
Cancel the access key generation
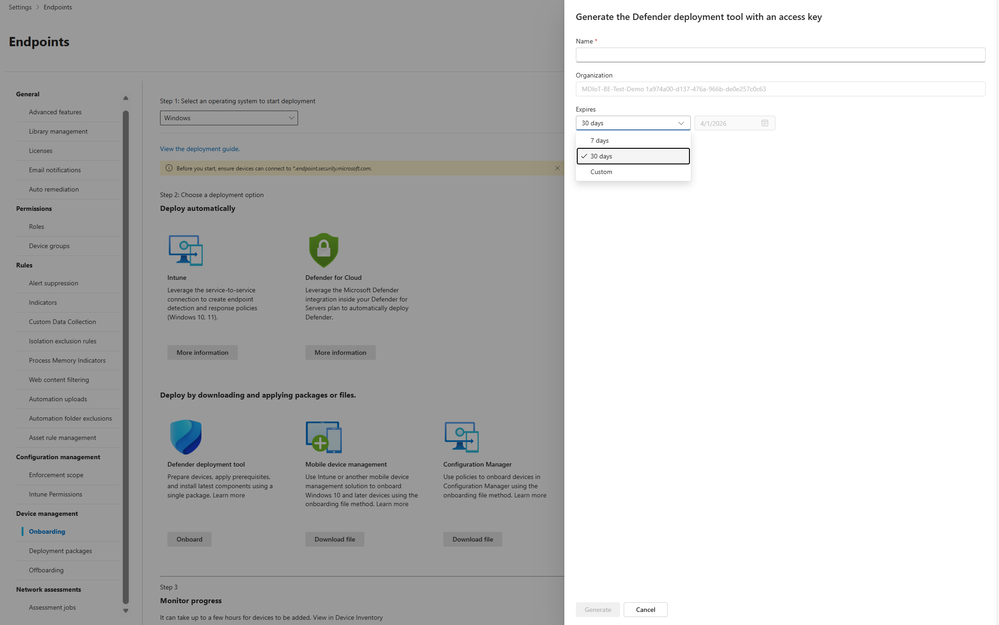click(645, 608)
